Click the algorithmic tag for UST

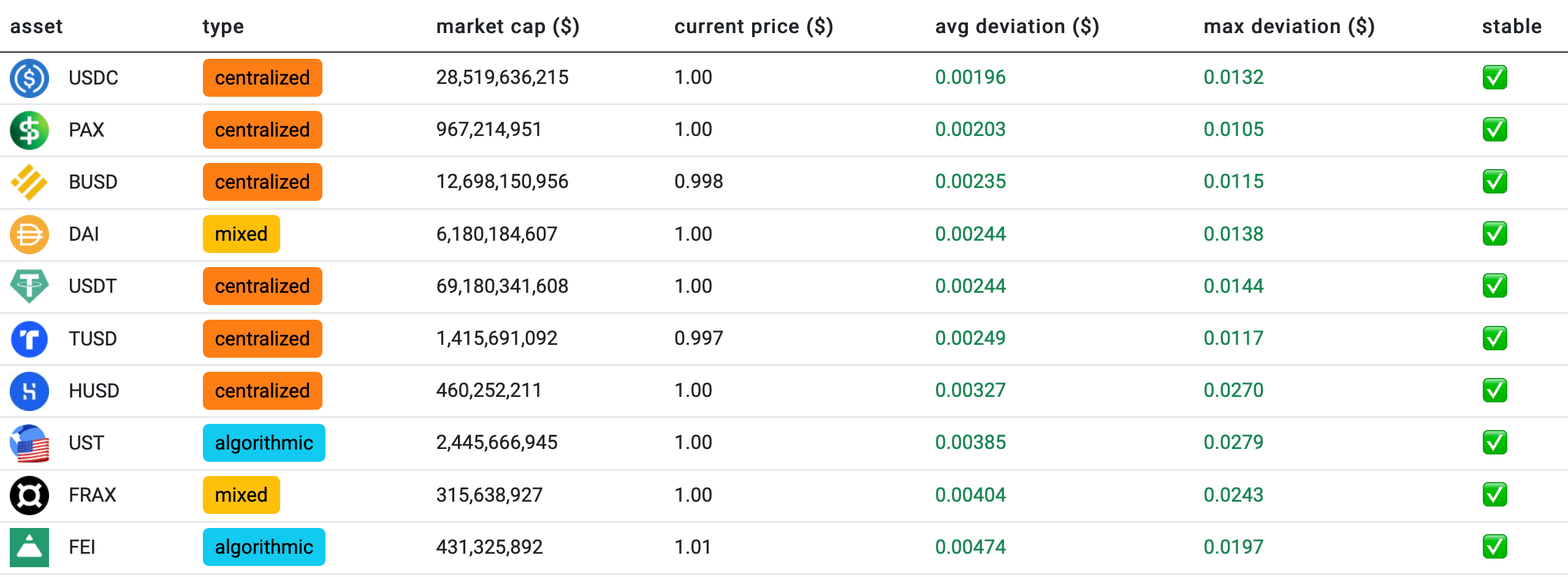pyautogui.click(x=264, y=443)
